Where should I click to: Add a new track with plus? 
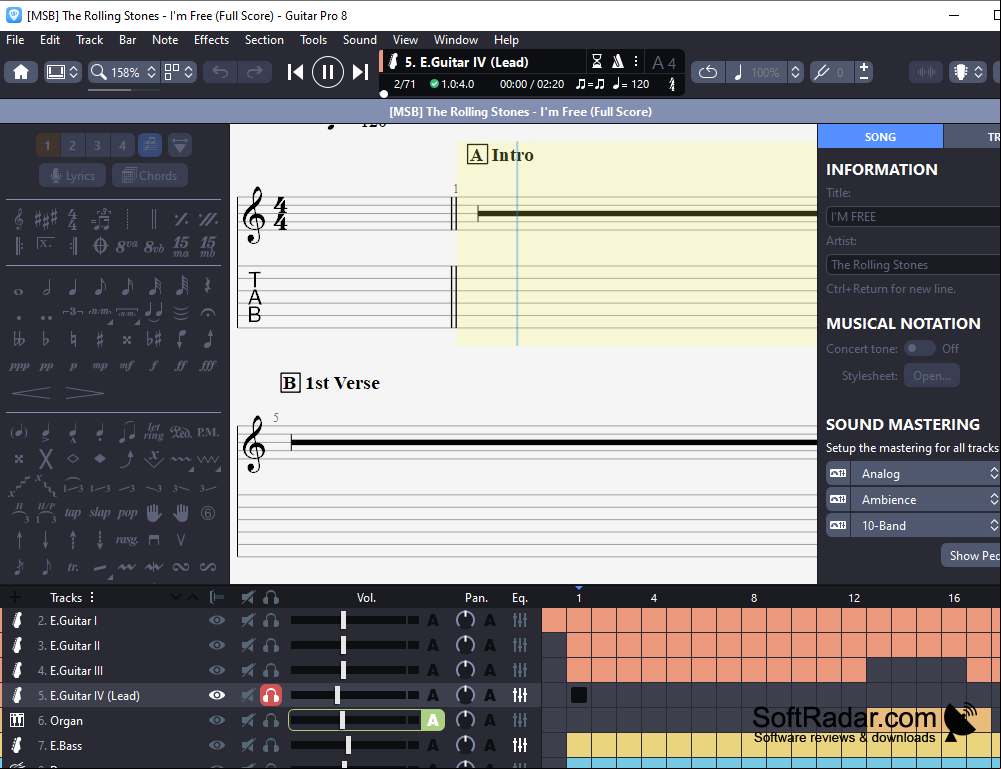[x=15, y=597]
